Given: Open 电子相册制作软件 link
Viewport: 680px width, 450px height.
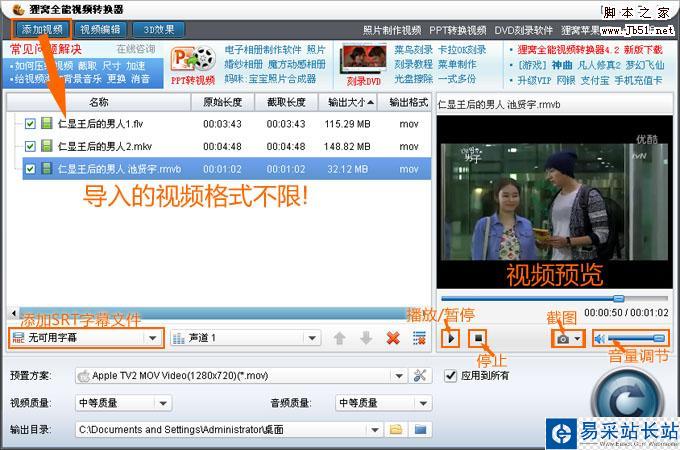Looking at the screenshot, I should pyautogui.click(x=263, y=49).
